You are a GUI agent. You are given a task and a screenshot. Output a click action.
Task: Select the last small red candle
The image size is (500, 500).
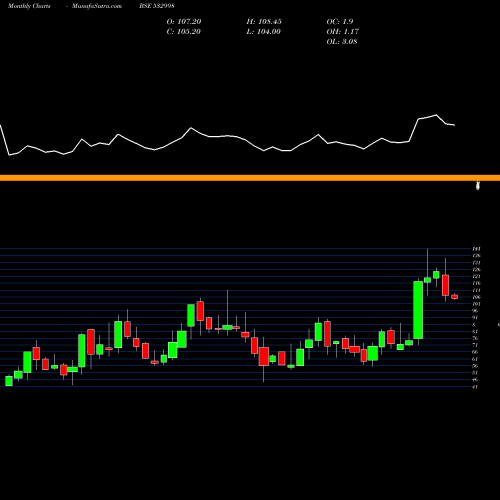455,297
